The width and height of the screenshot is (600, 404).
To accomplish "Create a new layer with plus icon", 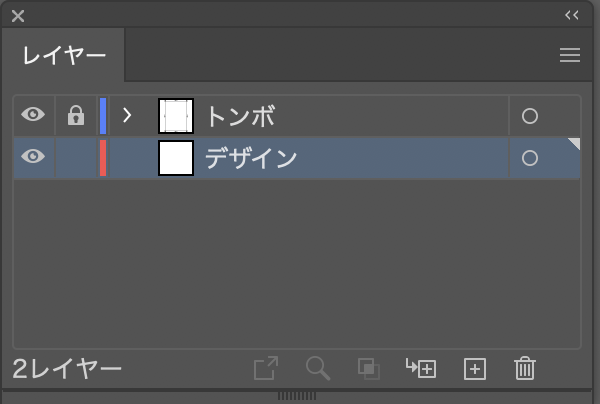I will click(475, 369).
